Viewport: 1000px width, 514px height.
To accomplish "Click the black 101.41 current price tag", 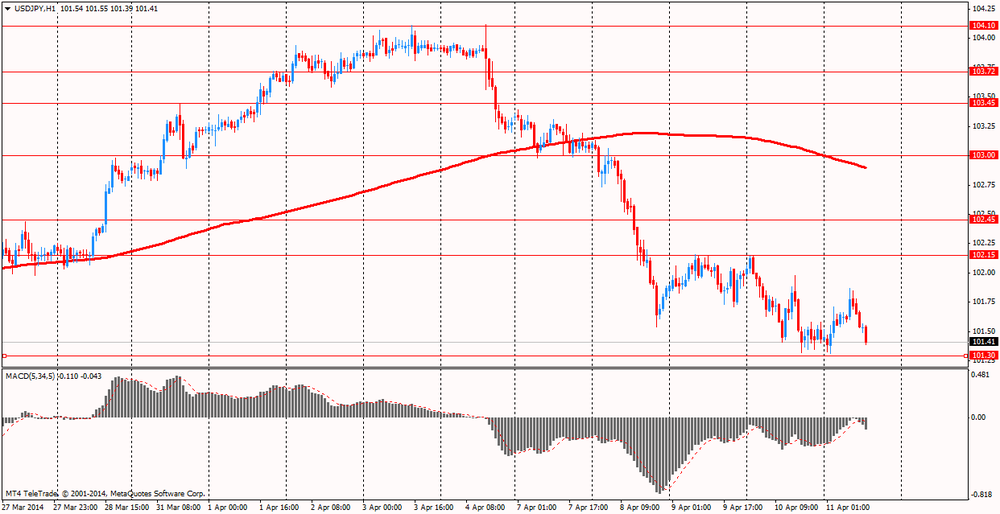I will [983, 314].
